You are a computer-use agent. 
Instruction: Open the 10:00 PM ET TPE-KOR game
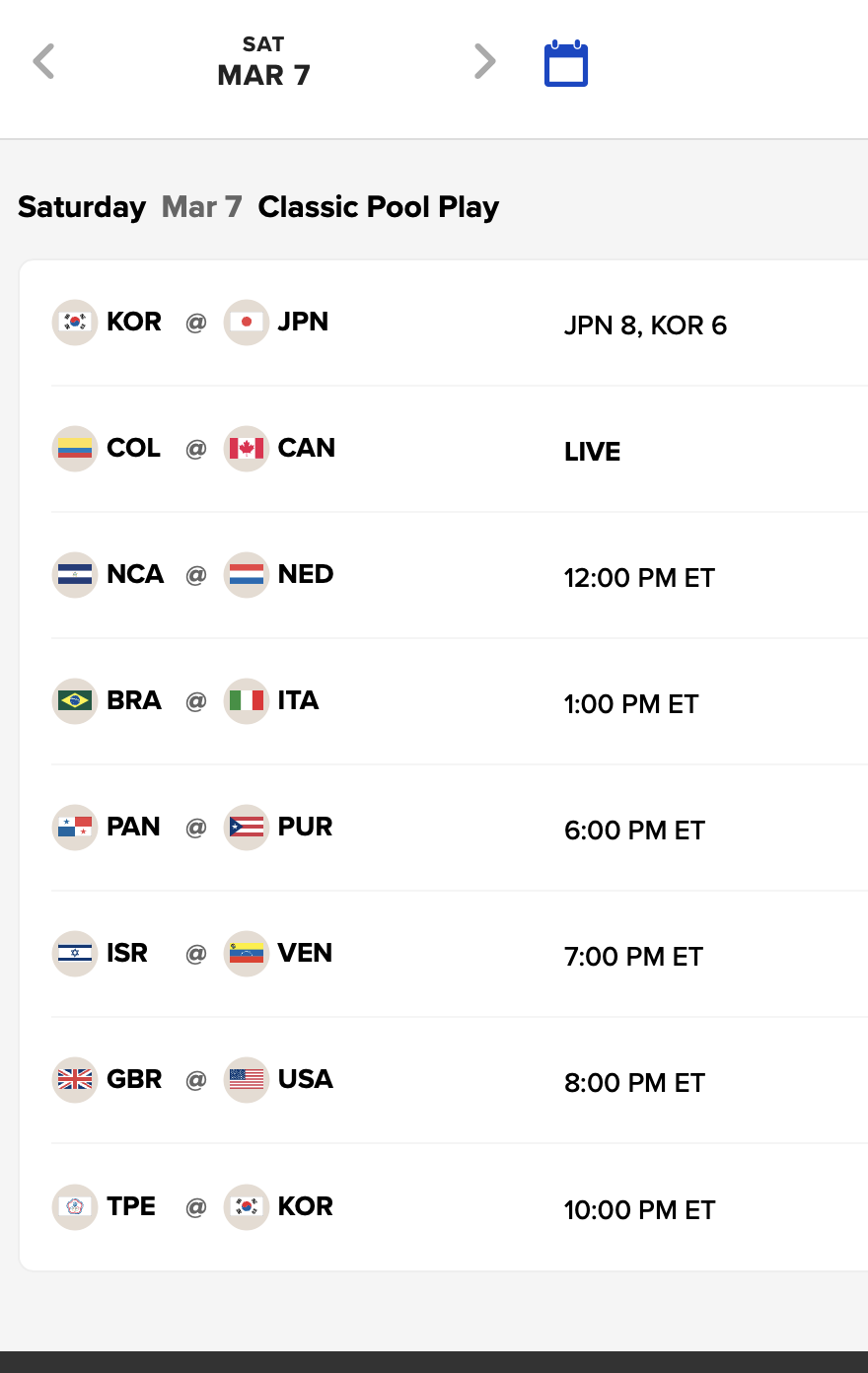tap(639, 1210)
